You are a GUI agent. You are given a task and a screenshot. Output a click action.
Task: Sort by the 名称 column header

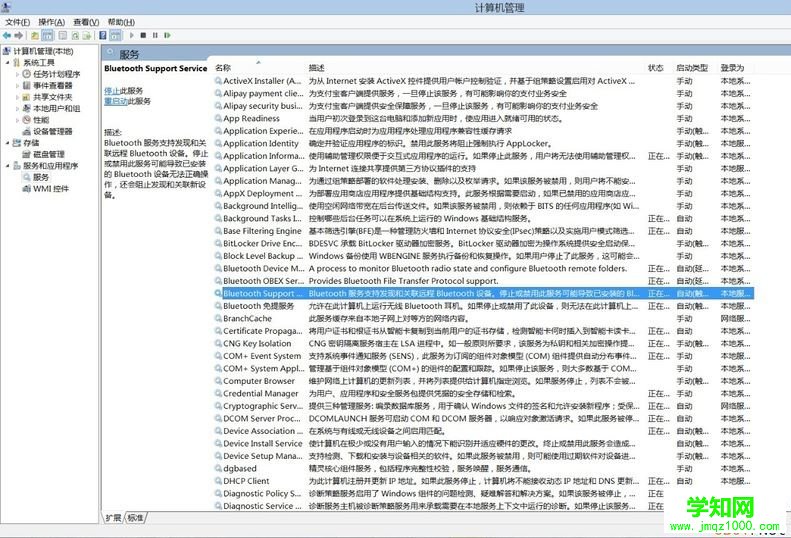[223, 68]
